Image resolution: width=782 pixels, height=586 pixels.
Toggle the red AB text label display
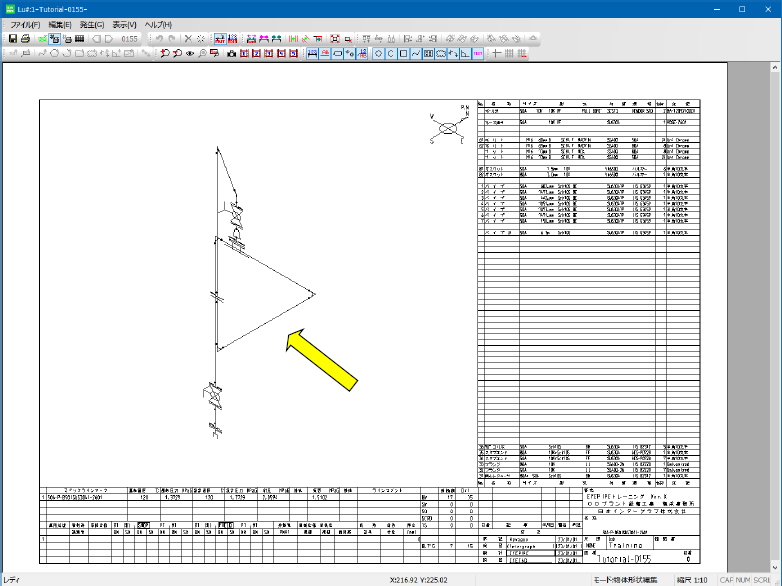(325, 53)
